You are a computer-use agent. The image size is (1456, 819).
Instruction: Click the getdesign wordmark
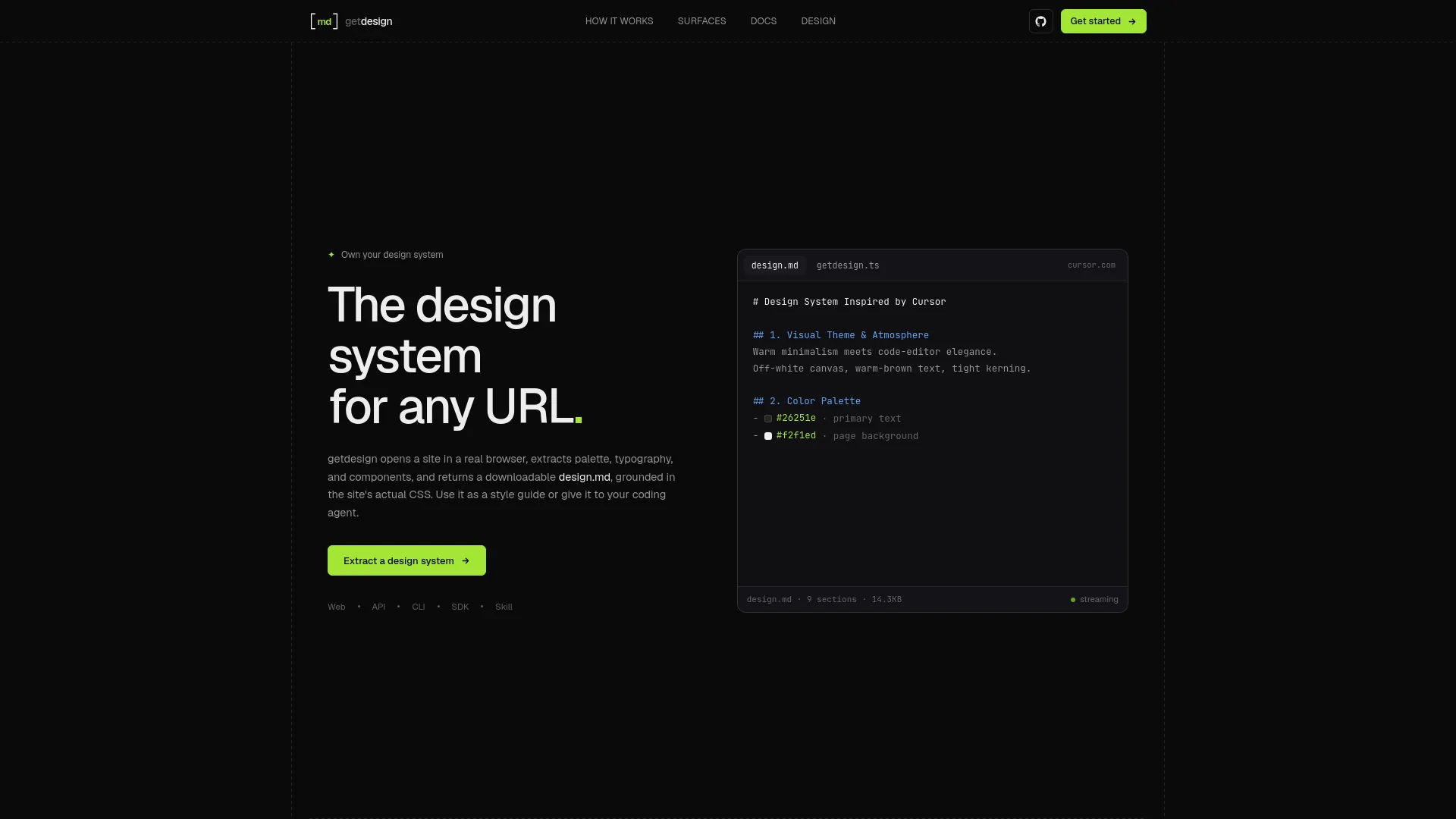(x=369, y=21)
